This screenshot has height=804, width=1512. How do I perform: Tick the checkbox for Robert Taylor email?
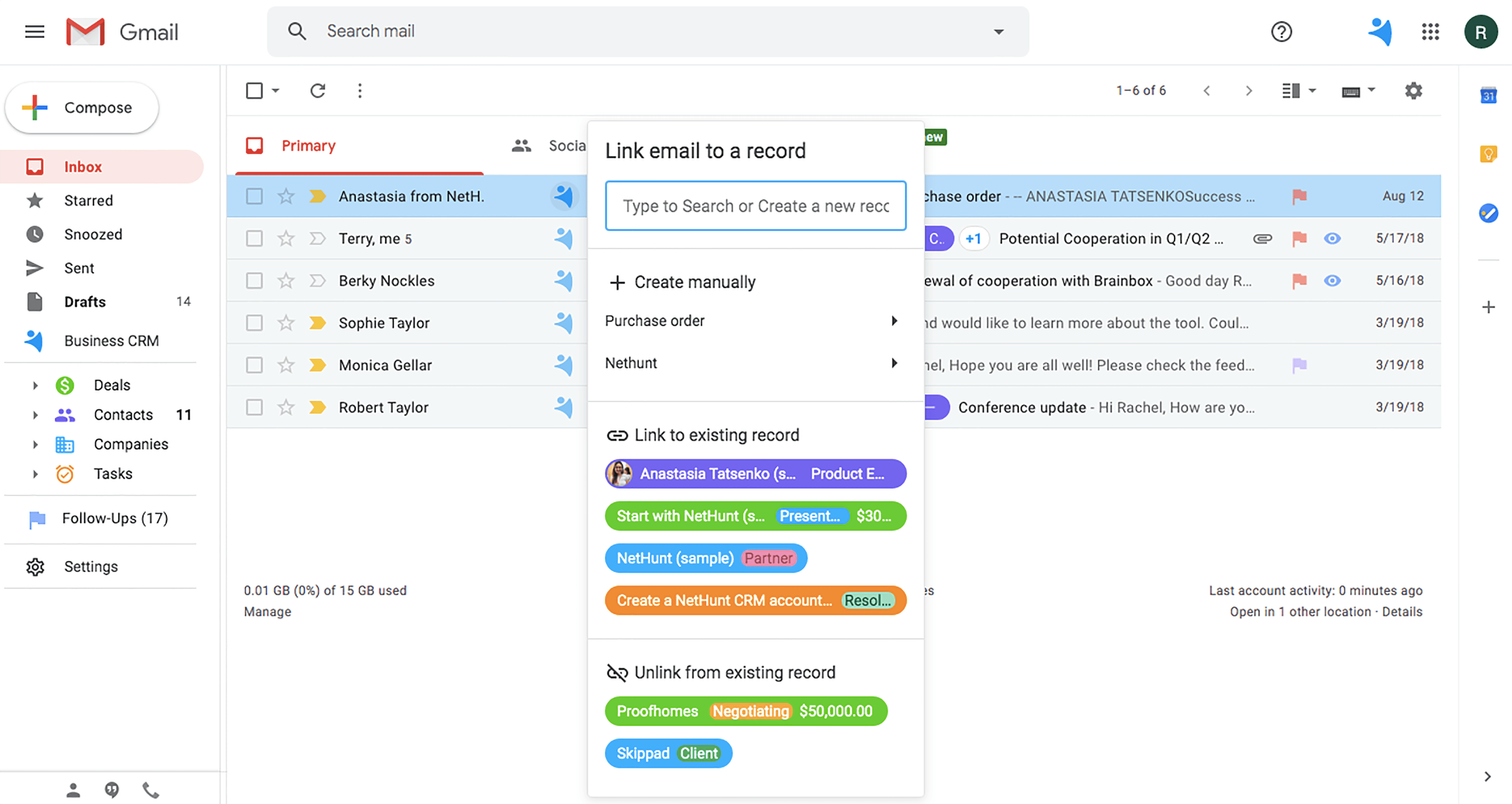[254, 407]
